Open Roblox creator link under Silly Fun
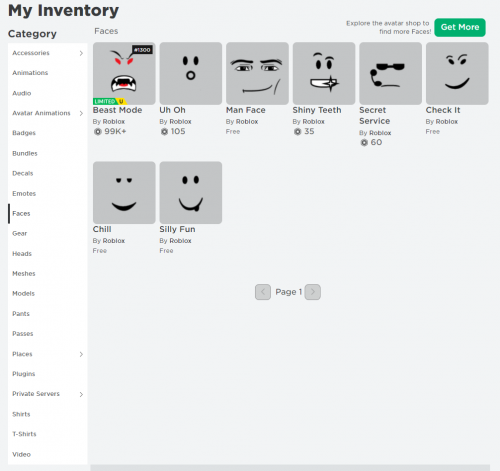500x471 pixels. (x=180, y=241)
